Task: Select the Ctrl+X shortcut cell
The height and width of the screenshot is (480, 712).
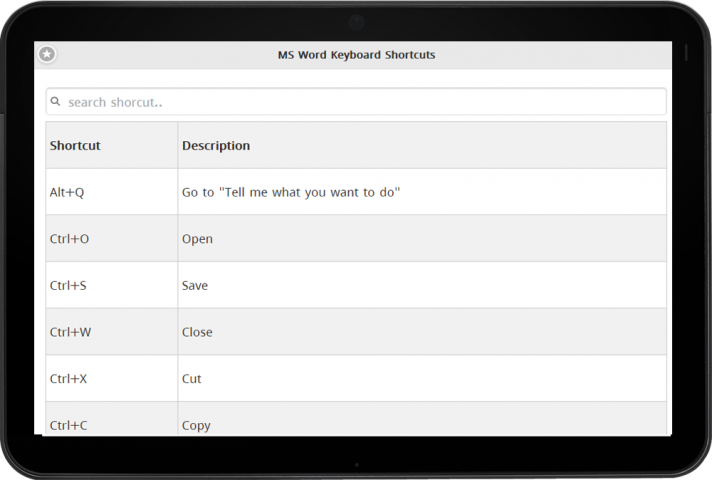Action: click(69, 379)
